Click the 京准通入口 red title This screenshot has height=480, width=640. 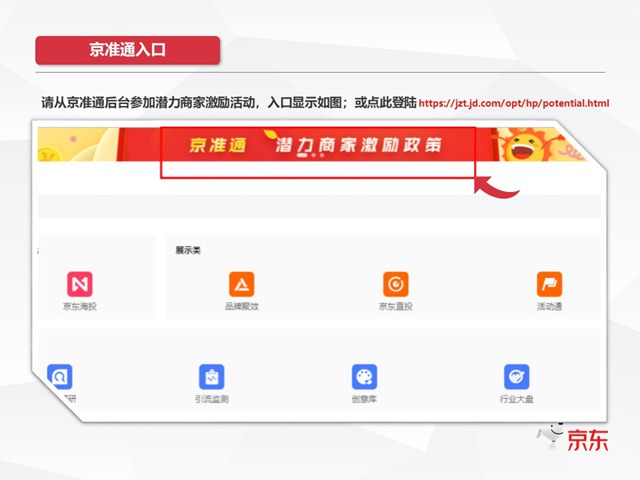click(128, 50)
